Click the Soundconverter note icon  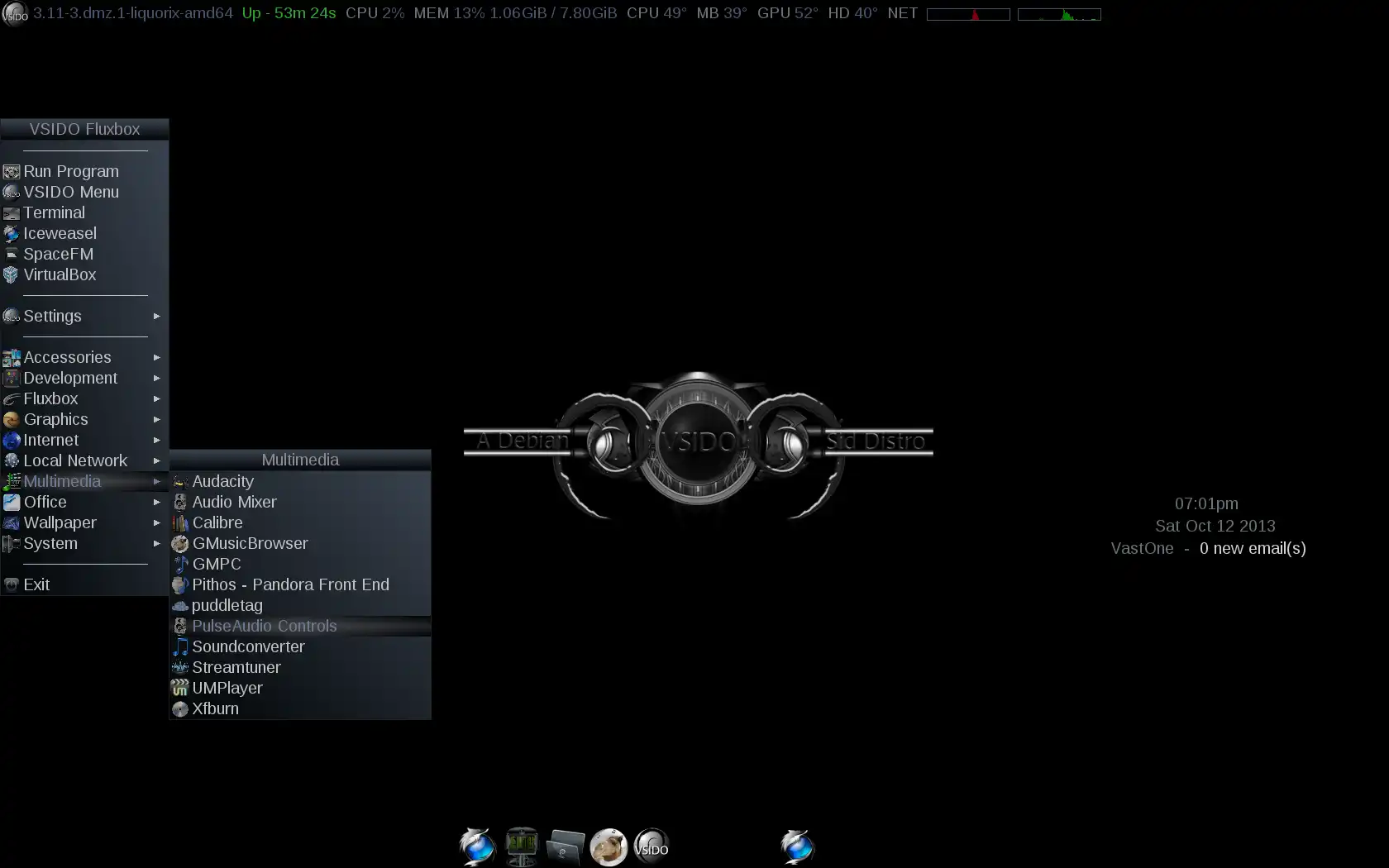(x=180, y=647)
